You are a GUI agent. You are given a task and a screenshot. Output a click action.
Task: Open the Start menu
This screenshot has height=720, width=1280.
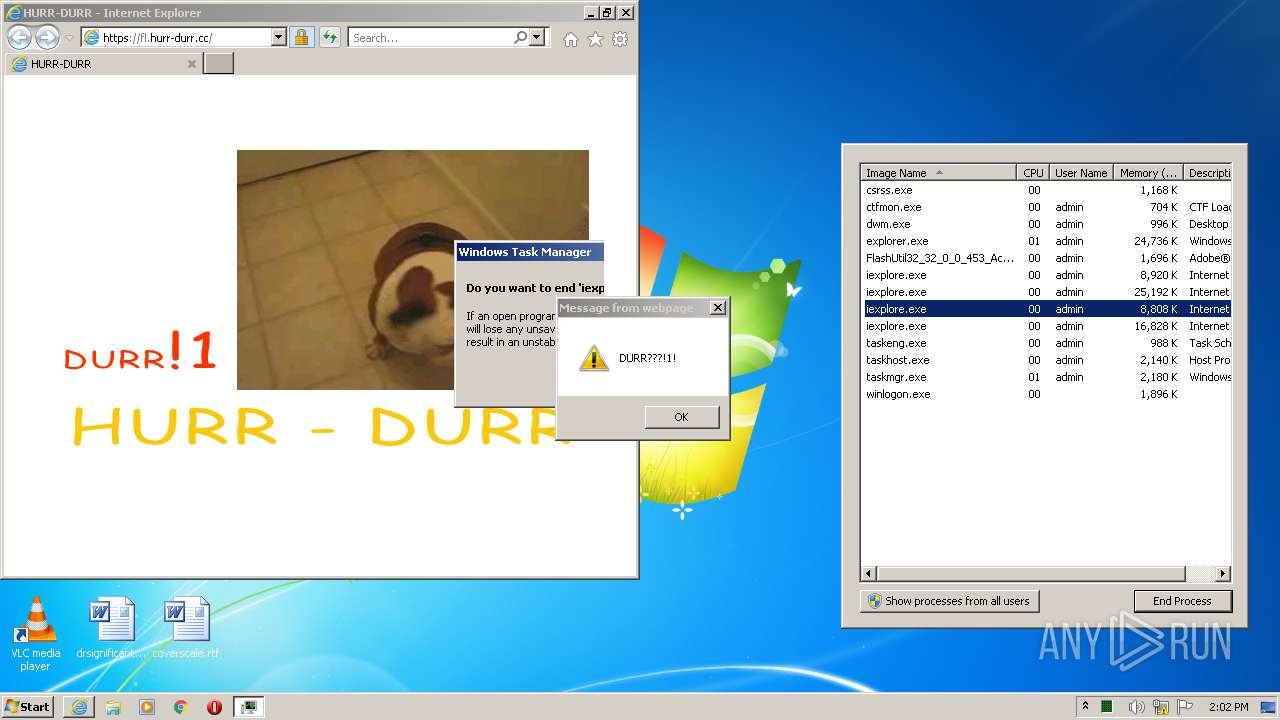[x=28, y=706]
